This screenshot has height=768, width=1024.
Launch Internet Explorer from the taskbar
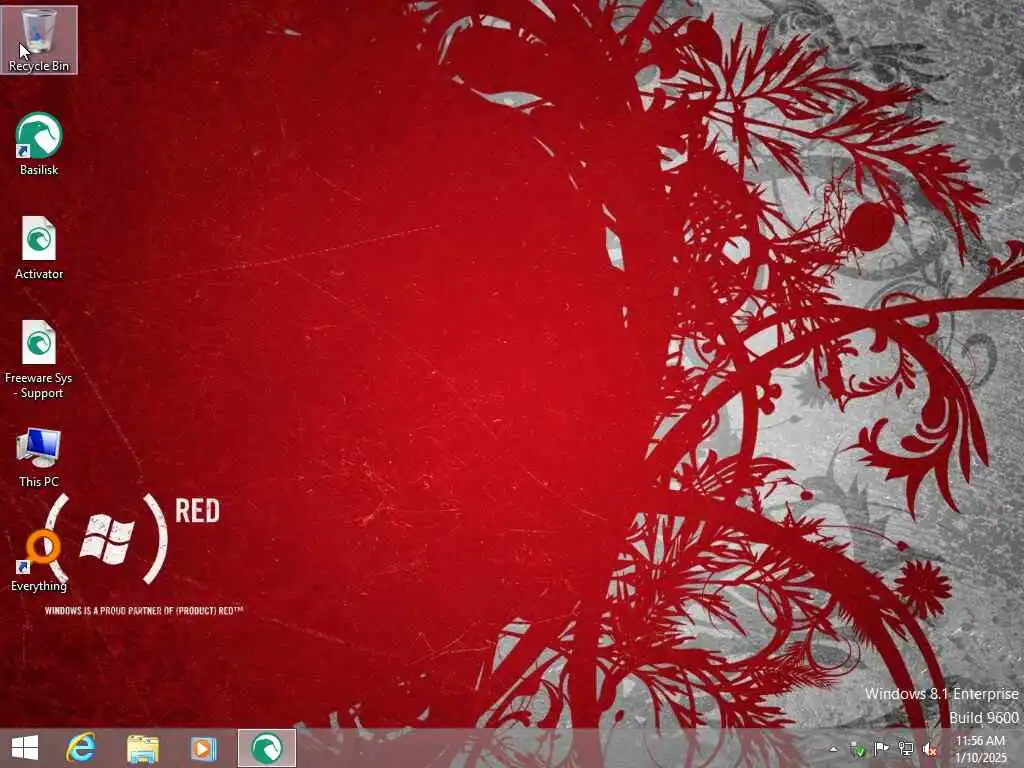(x=81, y=748)
